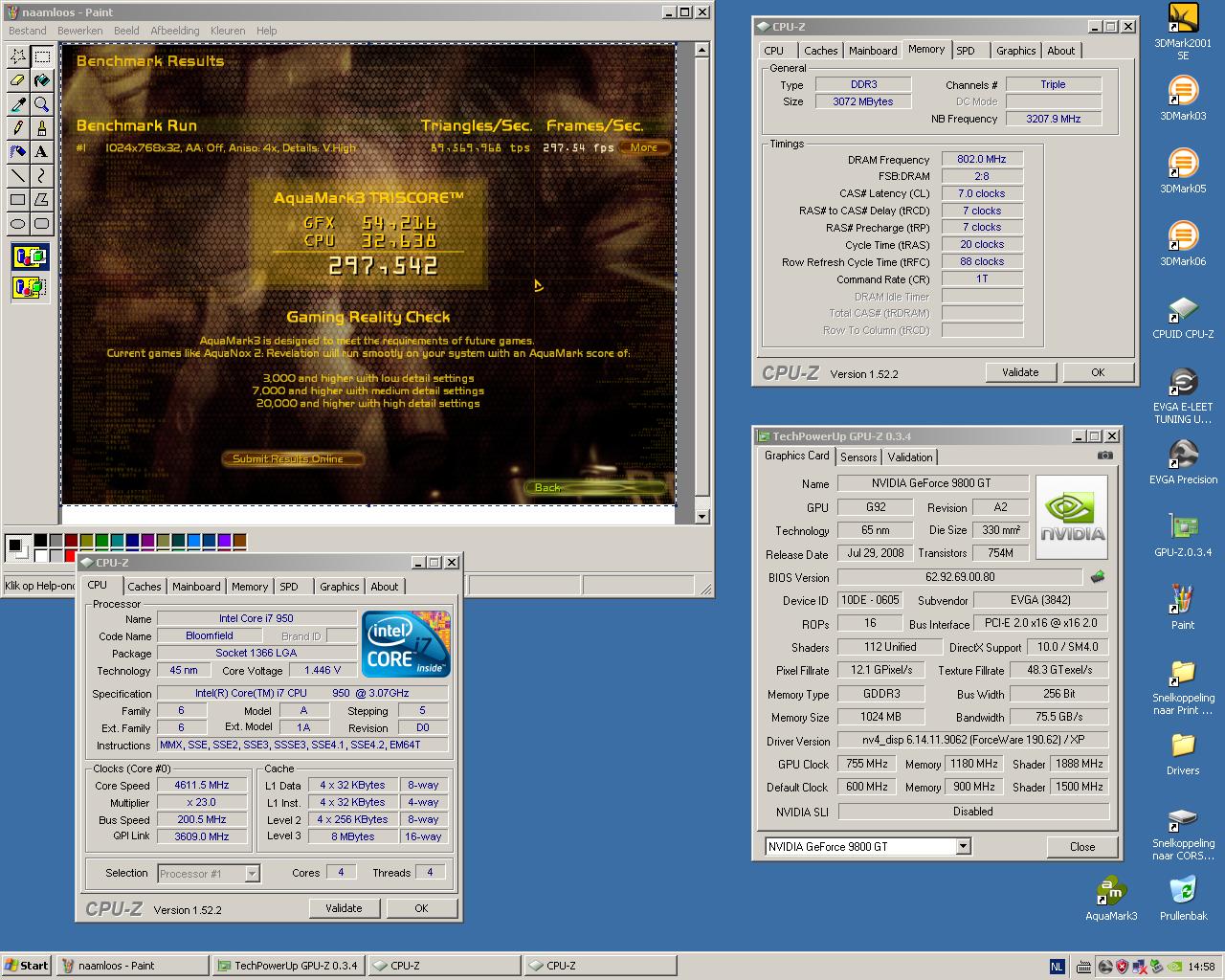Select the Free-Form Select tool in Paint
This screenshot has width=1225, height=980.
17,56
